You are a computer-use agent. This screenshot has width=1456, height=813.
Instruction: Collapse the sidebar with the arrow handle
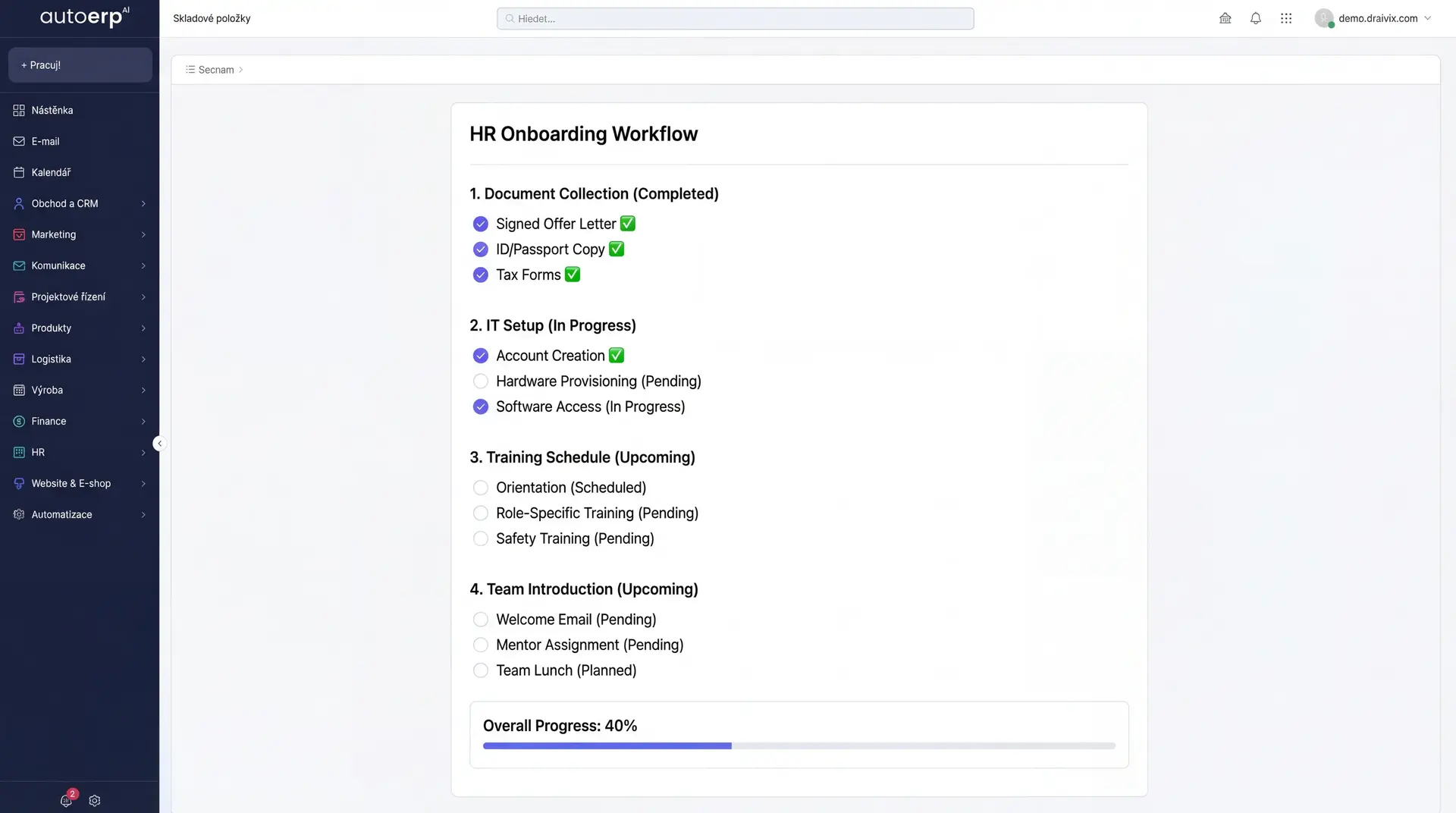[x=159, y=444]
